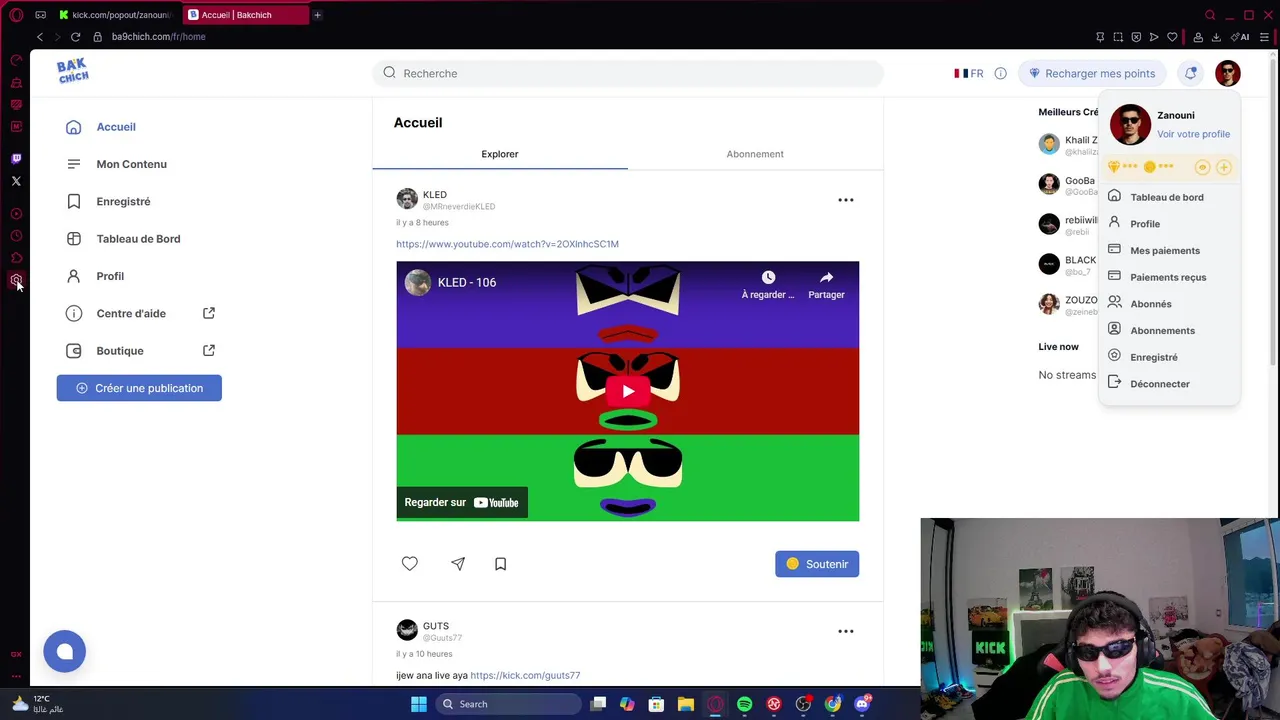This screenshot has width=1280, height=720.
Task: Share KLED's post with paper plane icon
Action: pyautogui.click(x=458, y=564)
